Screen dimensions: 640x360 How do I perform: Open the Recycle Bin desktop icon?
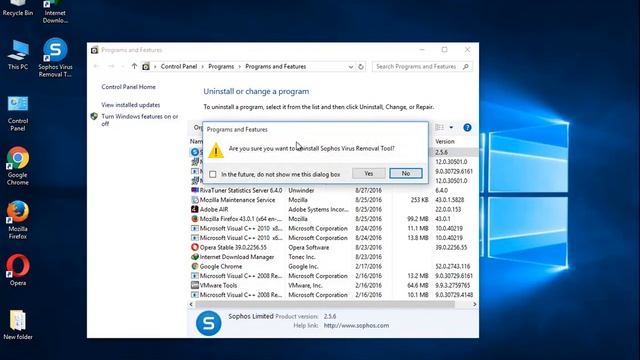(x=18, y=8)
